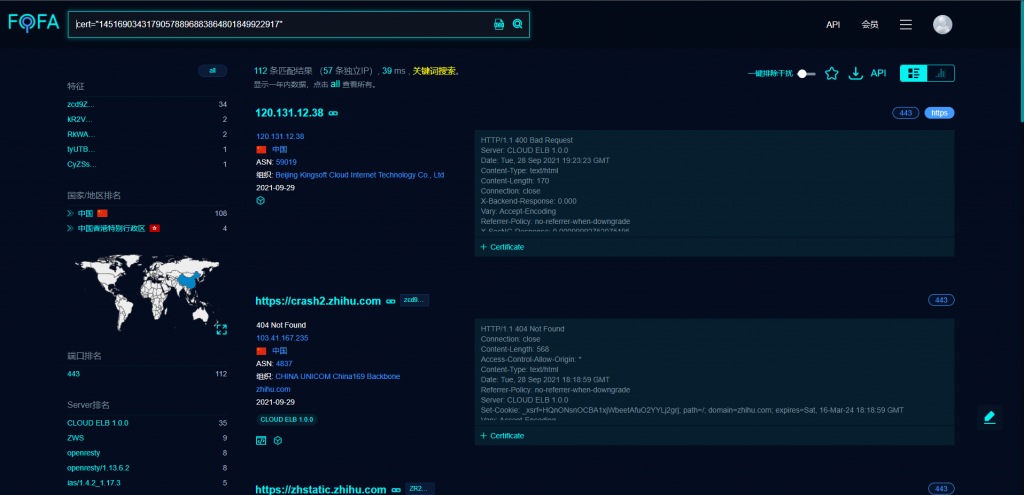1024x495 pixels.
Task: Open API link in top header
Action: pos(833,25)
